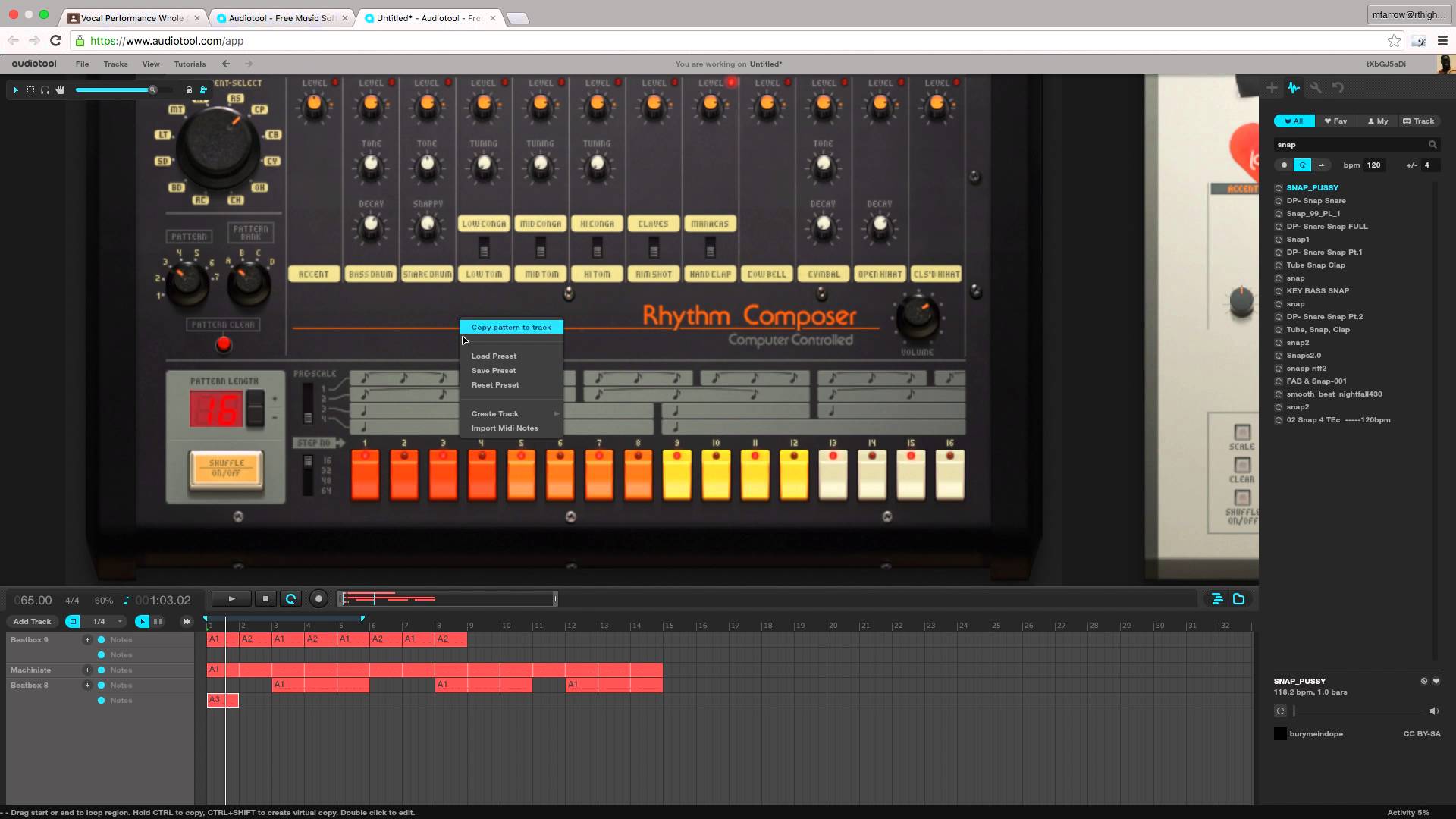Click the sample preview speaker icon
This screenshot has height=819, width=1456.
(1433, 711)
